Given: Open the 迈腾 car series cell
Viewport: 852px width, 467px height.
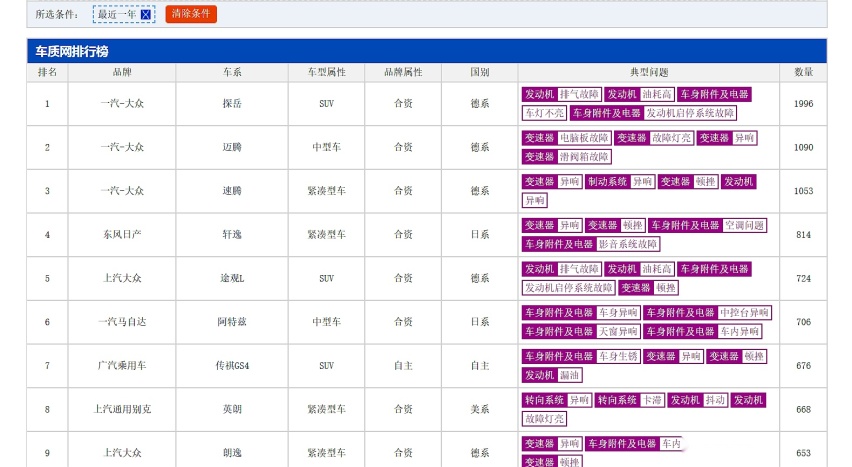Looking at the screenshot, I should (x=232, y=147).
